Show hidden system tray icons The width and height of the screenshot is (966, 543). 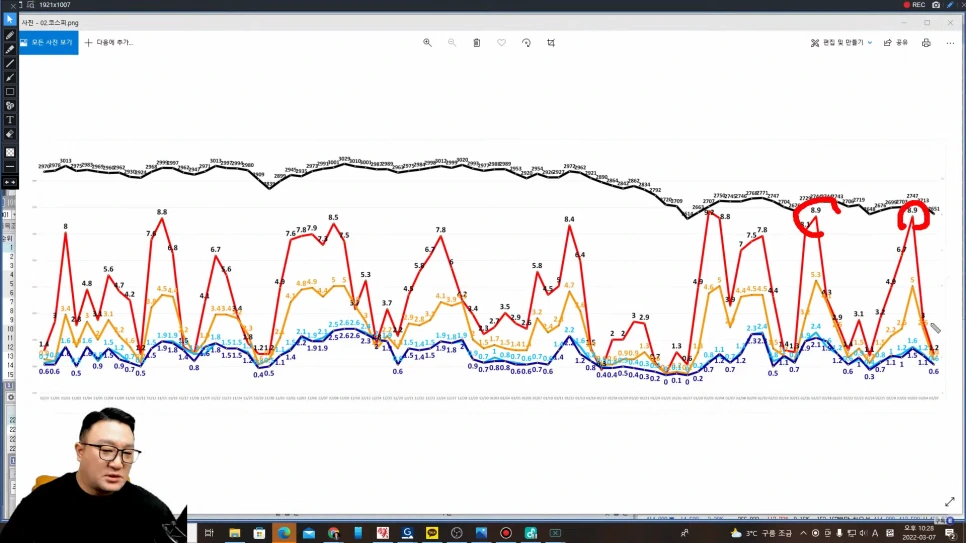pos(803,533)
